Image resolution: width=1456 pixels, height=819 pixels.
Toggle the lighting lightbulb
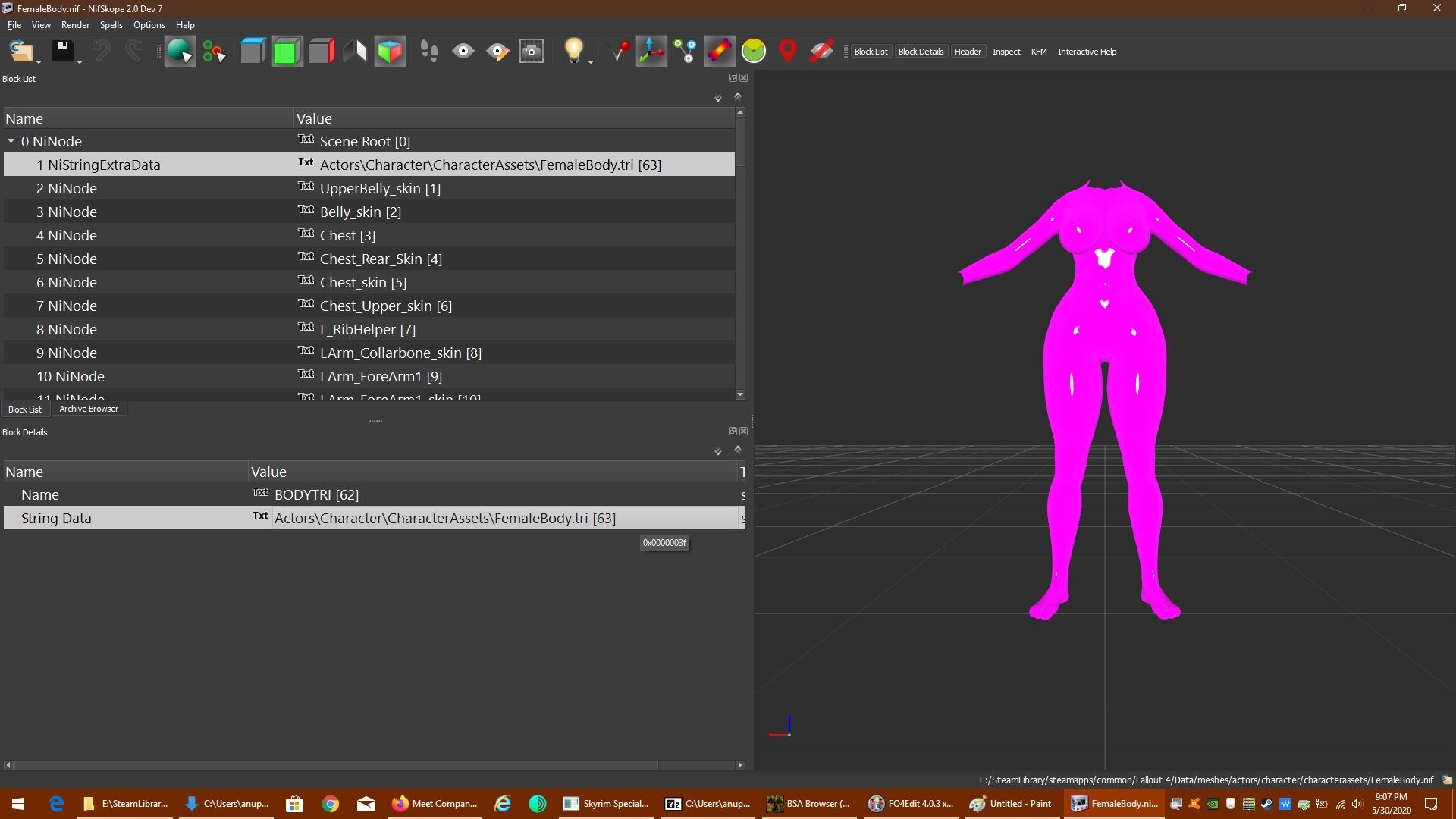(x=573, y=52)
